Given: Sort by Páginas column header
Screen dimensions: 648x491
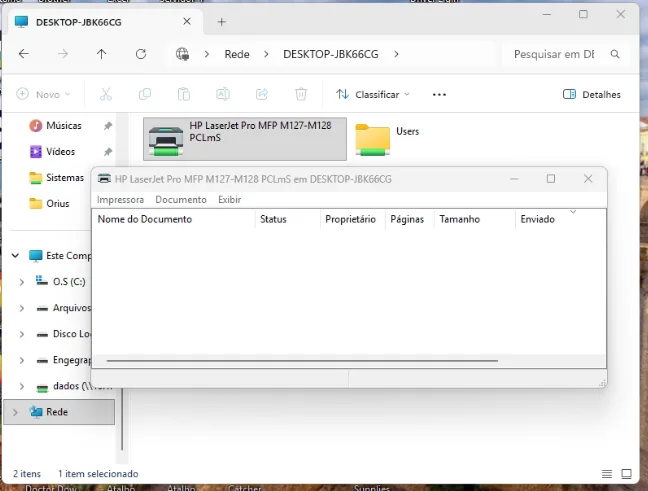Looking at the screenshot, I should (x=409, y=219).
